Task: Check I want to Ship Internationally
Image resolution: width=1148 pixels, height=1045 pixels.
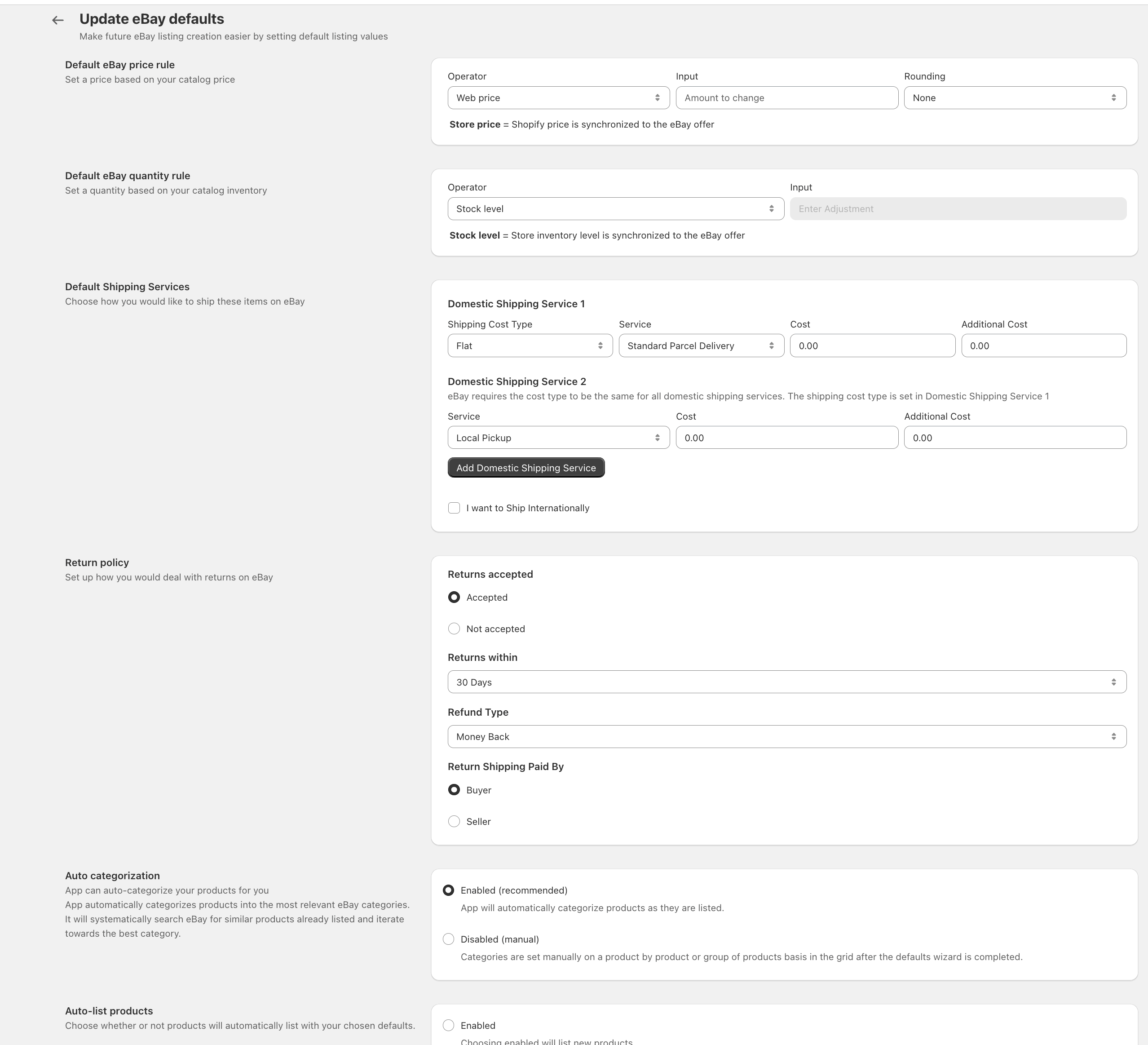Action: click(454, 507)
